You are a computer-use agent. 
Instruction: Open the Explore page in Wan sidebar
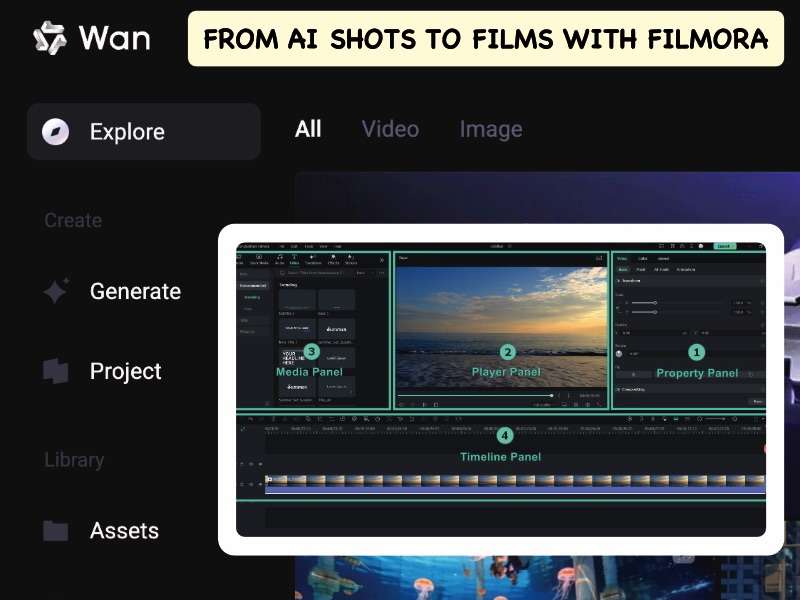[144, 132]
